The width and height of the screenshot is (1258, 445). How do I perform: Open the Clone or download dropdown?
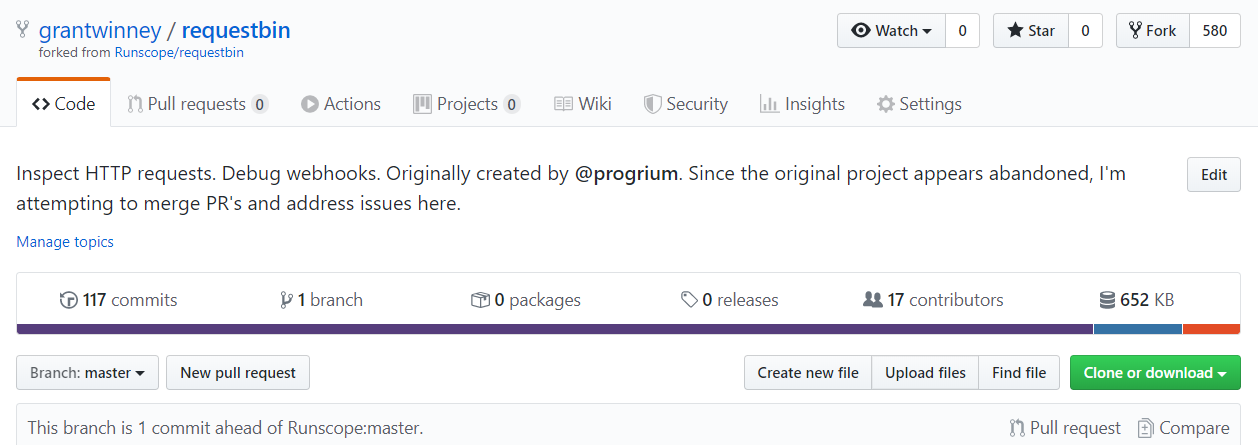pyautogui.click(x=1155, y=373)
